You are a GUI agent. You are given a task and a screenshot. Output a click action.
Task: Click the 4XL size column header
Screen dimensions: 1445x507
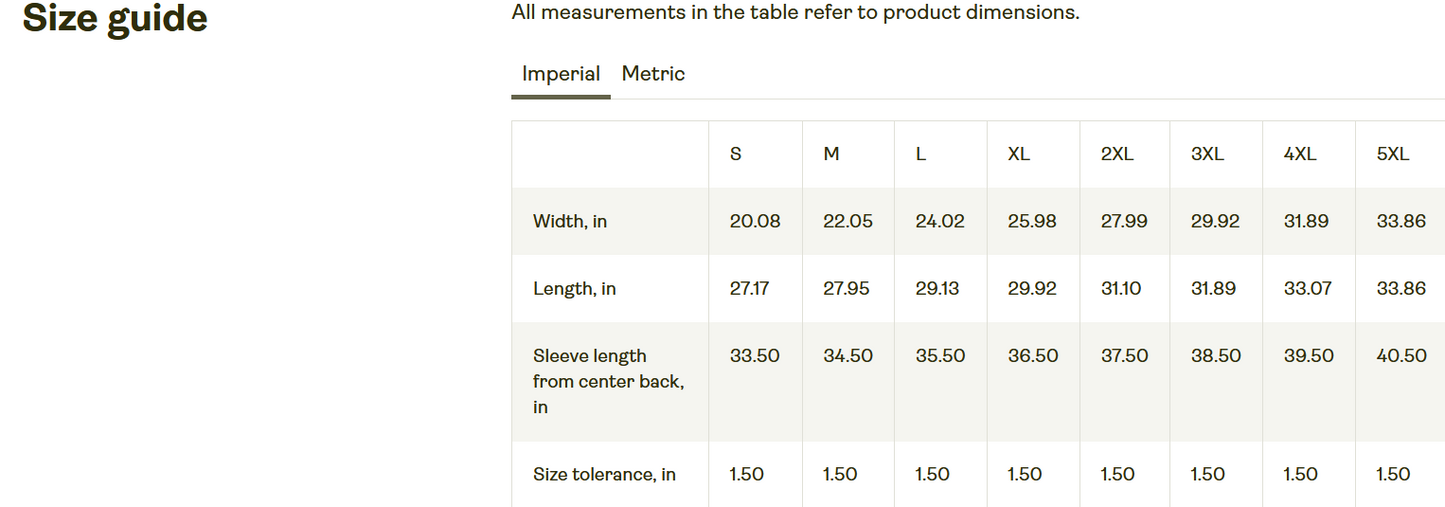click(1300, 154)
